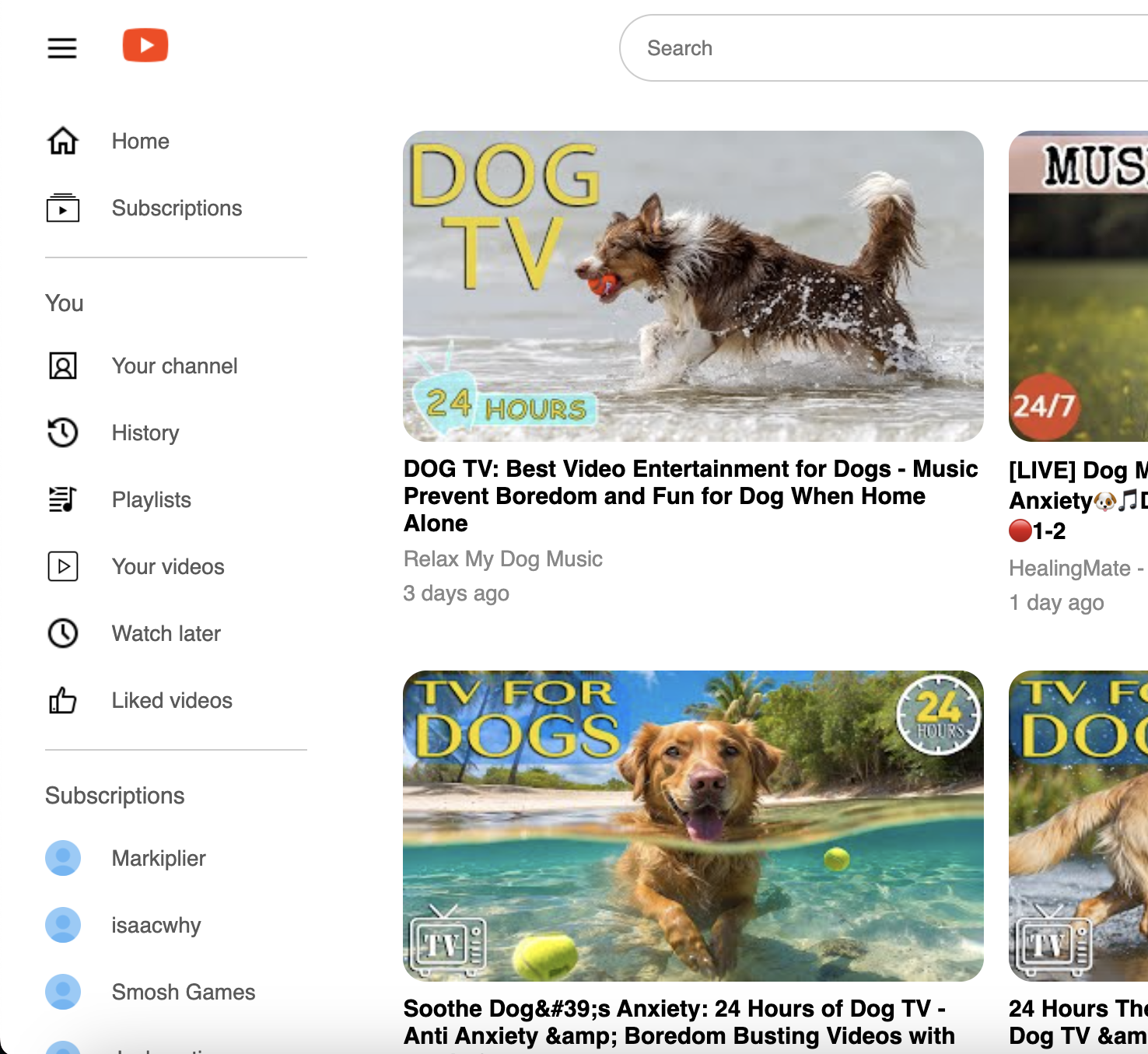Open the Smosh Games subscription
The image size is (1148, 1054).
[x=184, y=992]
